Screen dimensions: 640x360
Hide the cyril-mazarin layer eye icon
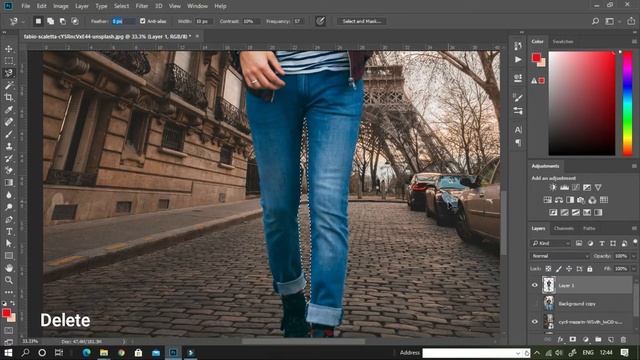(x=535, y=322)
